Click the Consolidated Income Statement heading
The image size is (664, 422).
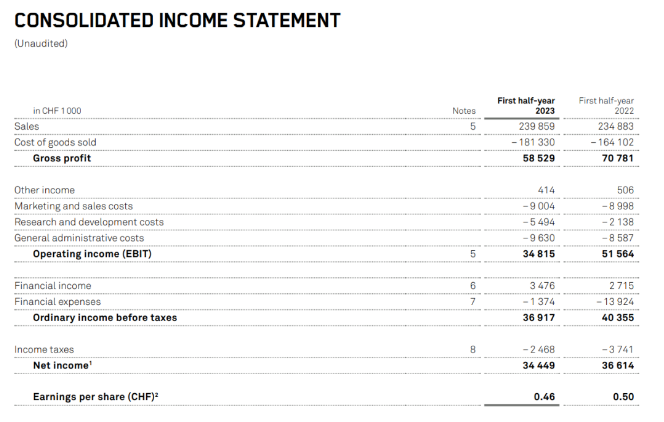click(177, 20)
